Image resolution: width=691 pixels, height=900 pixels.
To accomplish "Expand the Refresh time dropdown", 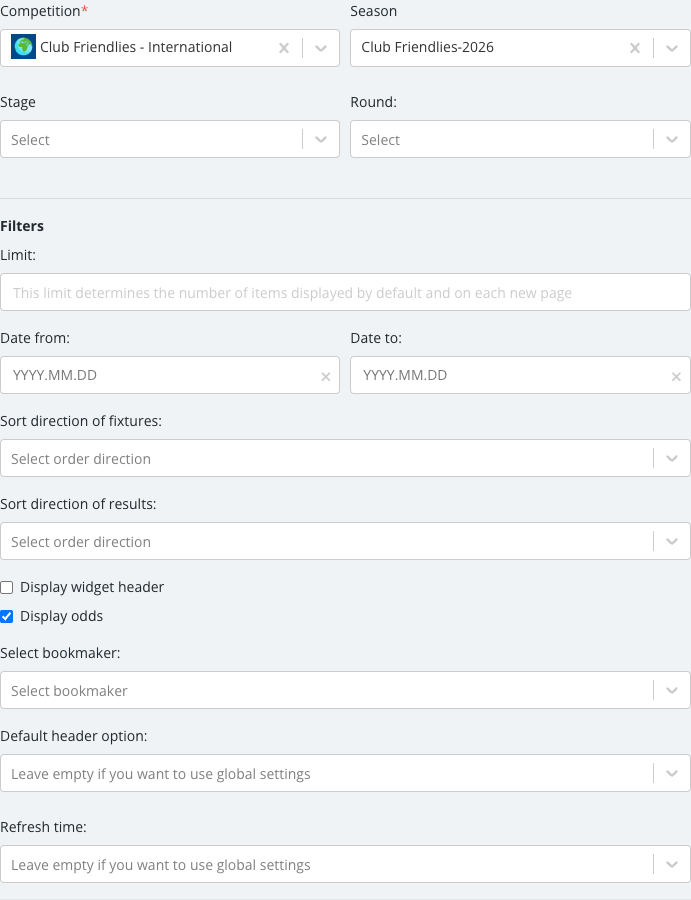I will (345, 864).
